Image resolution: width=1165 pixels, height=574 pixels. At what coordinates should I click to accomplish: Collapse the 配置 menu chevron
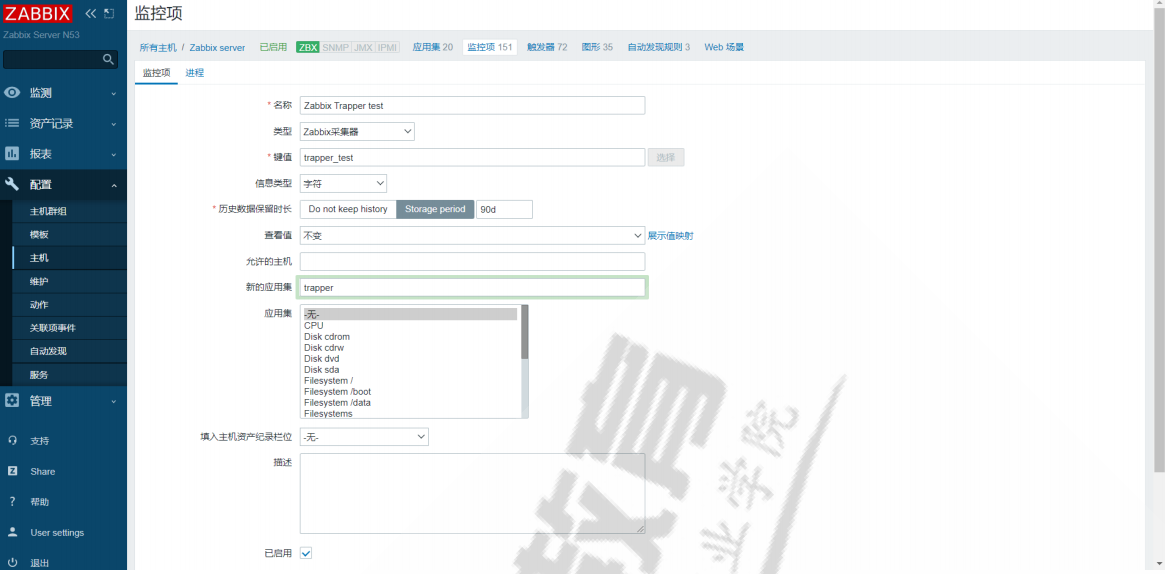click(114, 185)
